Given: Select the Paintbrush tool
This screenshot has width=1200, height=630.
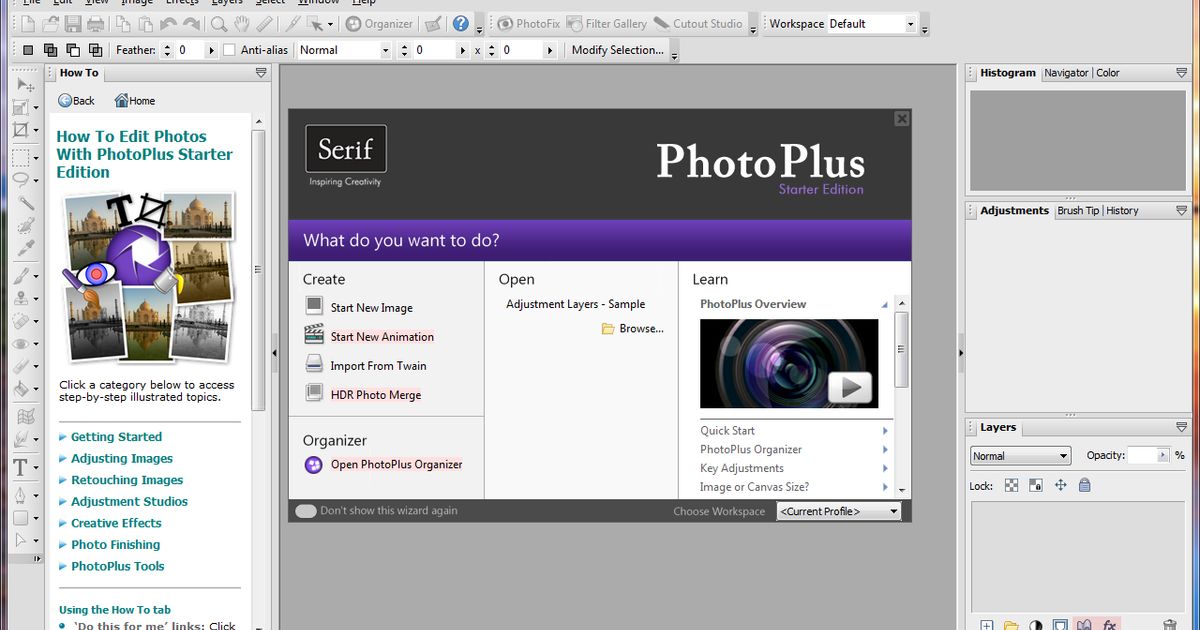Looking at the screenshot, I should pyautogui.click(x=22, y=275).
